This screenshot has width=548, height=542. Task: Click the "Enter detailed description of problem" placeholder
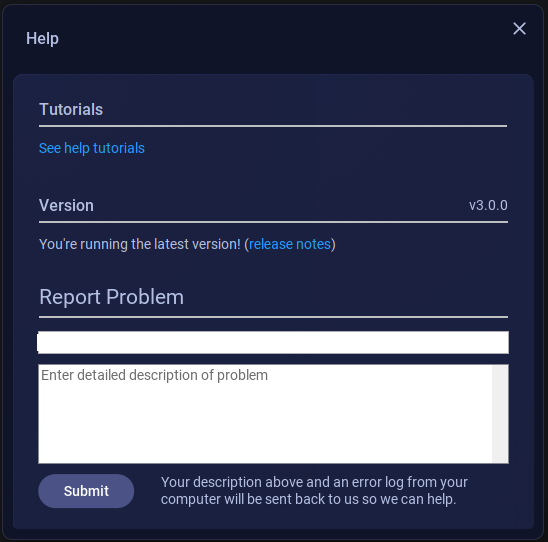[154, 375]
